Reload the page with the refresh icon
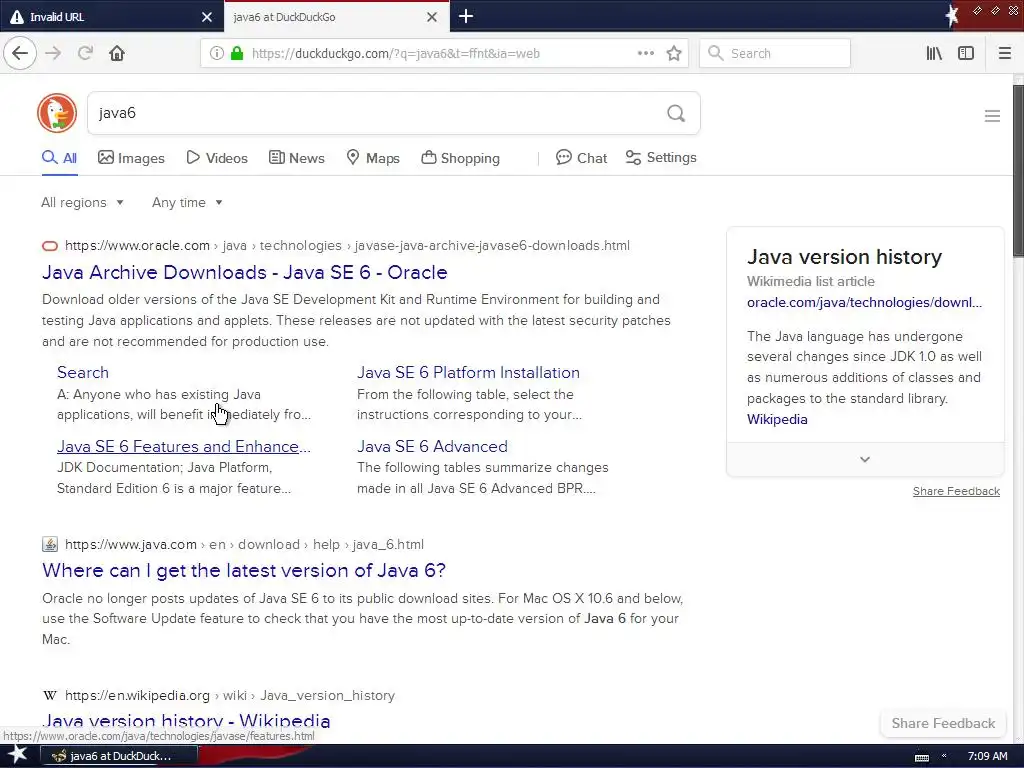 85,53
